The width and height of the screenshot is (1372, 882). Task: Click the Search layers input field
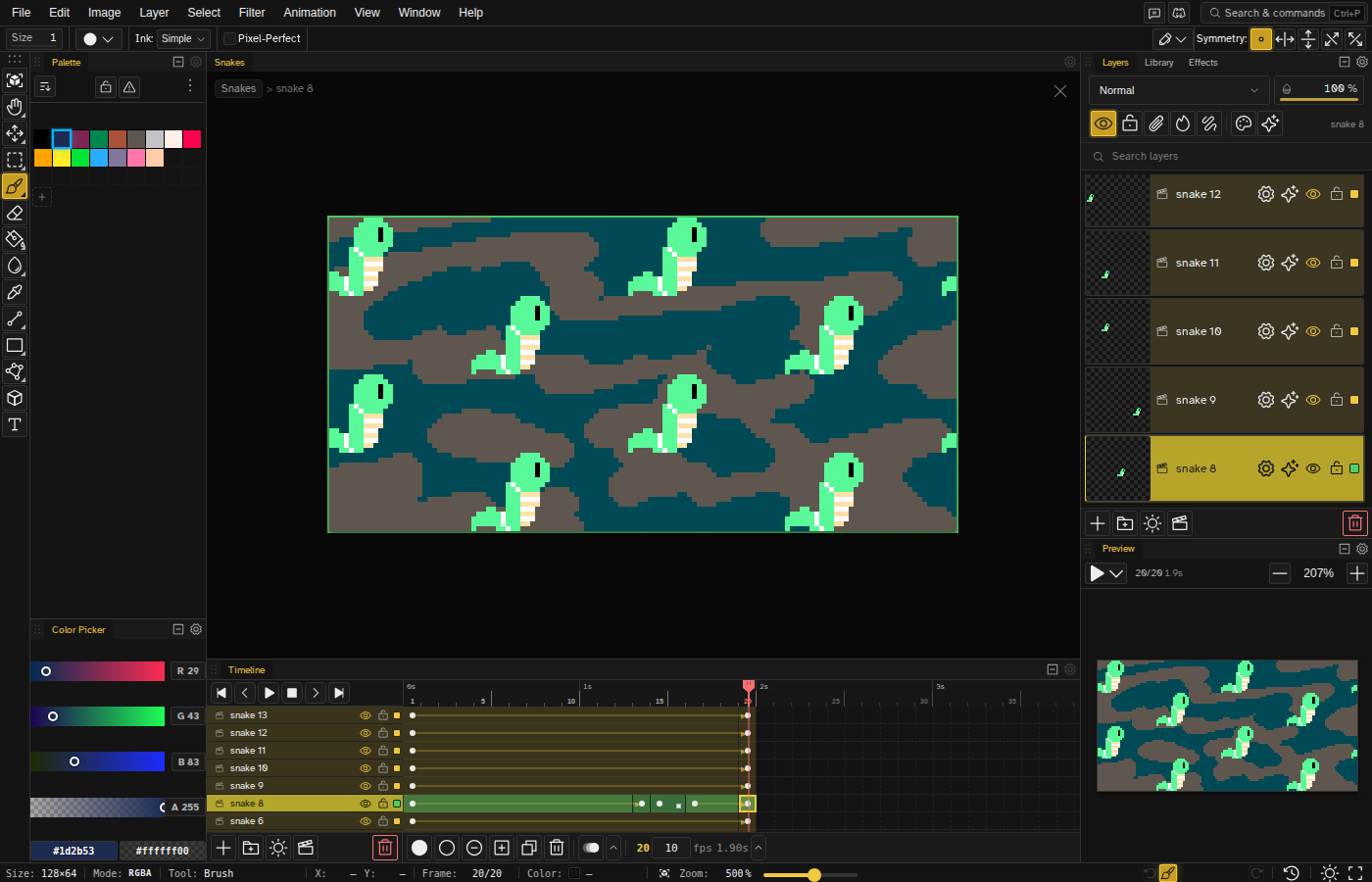pos(1225,156)
